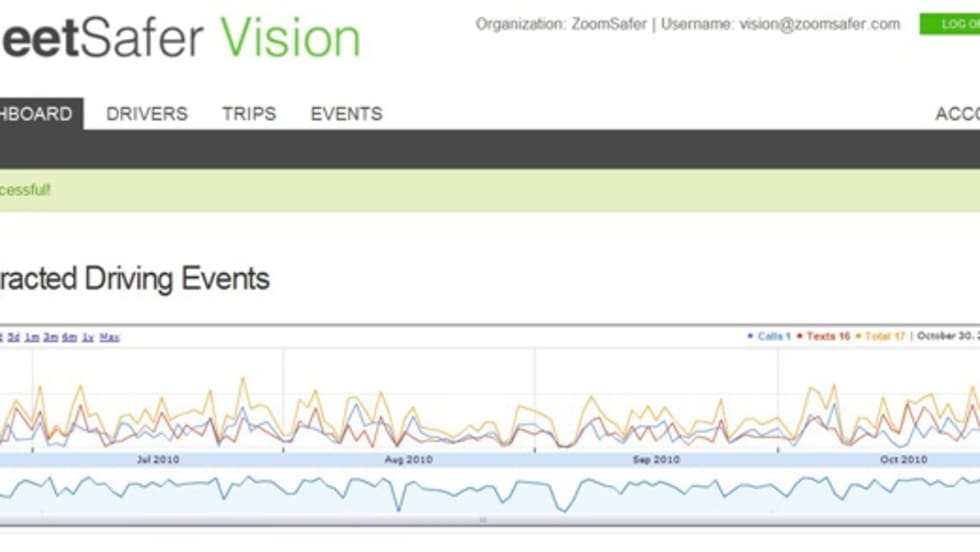
Task: Click the green Log Off button
Action: (x=949, y=24)
